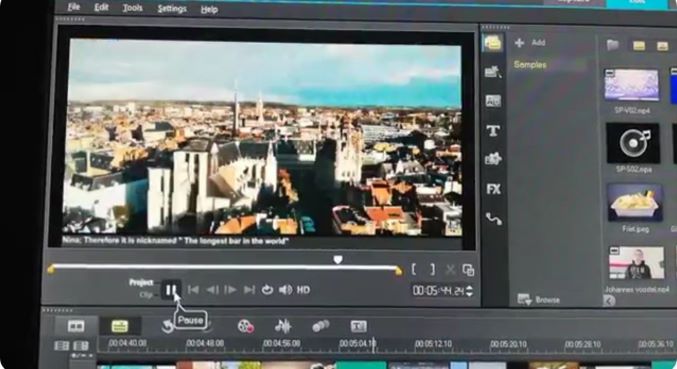Open the system volume speaker control
The image size is (677, 369).
[285, 290]
